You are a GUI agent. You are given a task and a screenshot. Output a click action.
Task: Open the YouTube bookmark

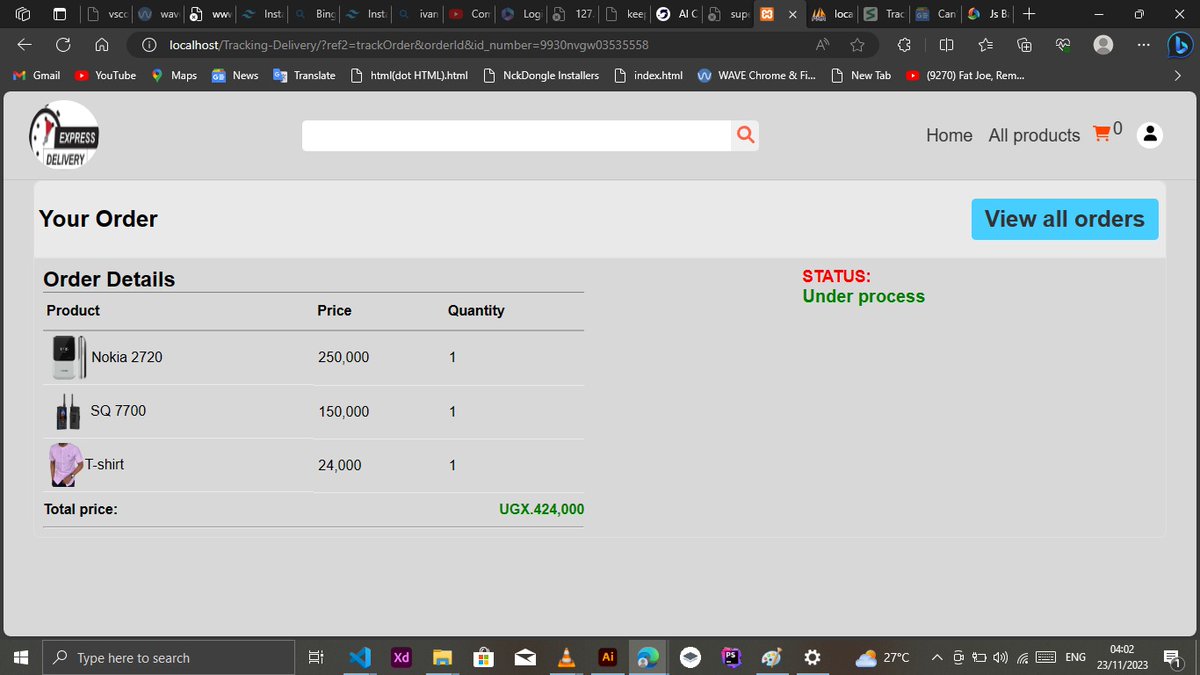pyautogui.click(x=105, y=75)
